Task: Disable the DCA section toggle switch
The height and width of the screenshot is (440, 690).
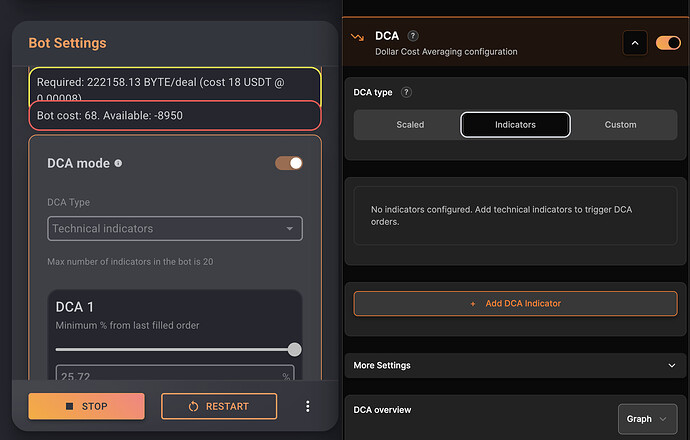Action: (668, 43)
